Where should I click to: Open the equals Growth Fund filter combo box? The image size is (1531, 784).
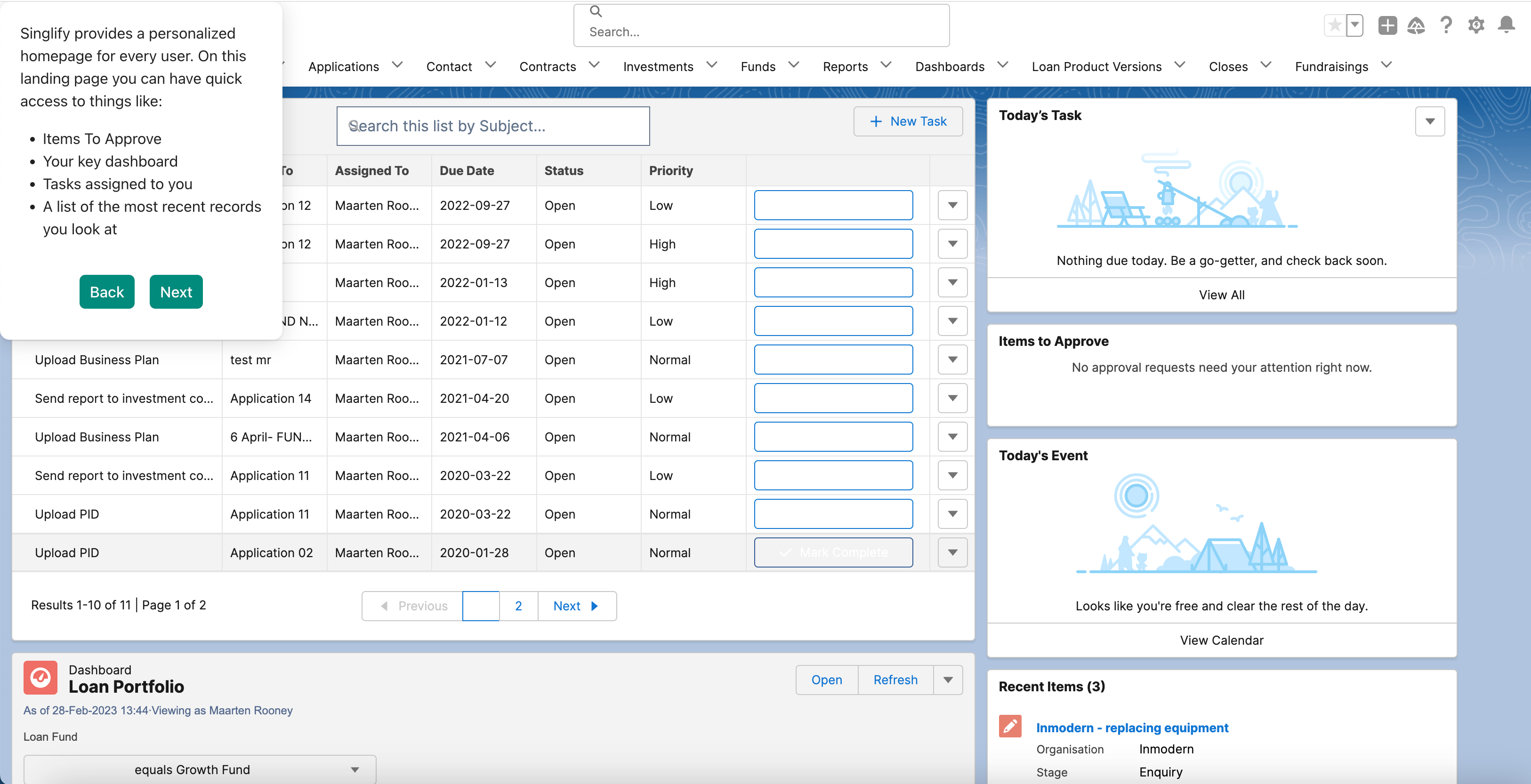click(x=200, y=769)
